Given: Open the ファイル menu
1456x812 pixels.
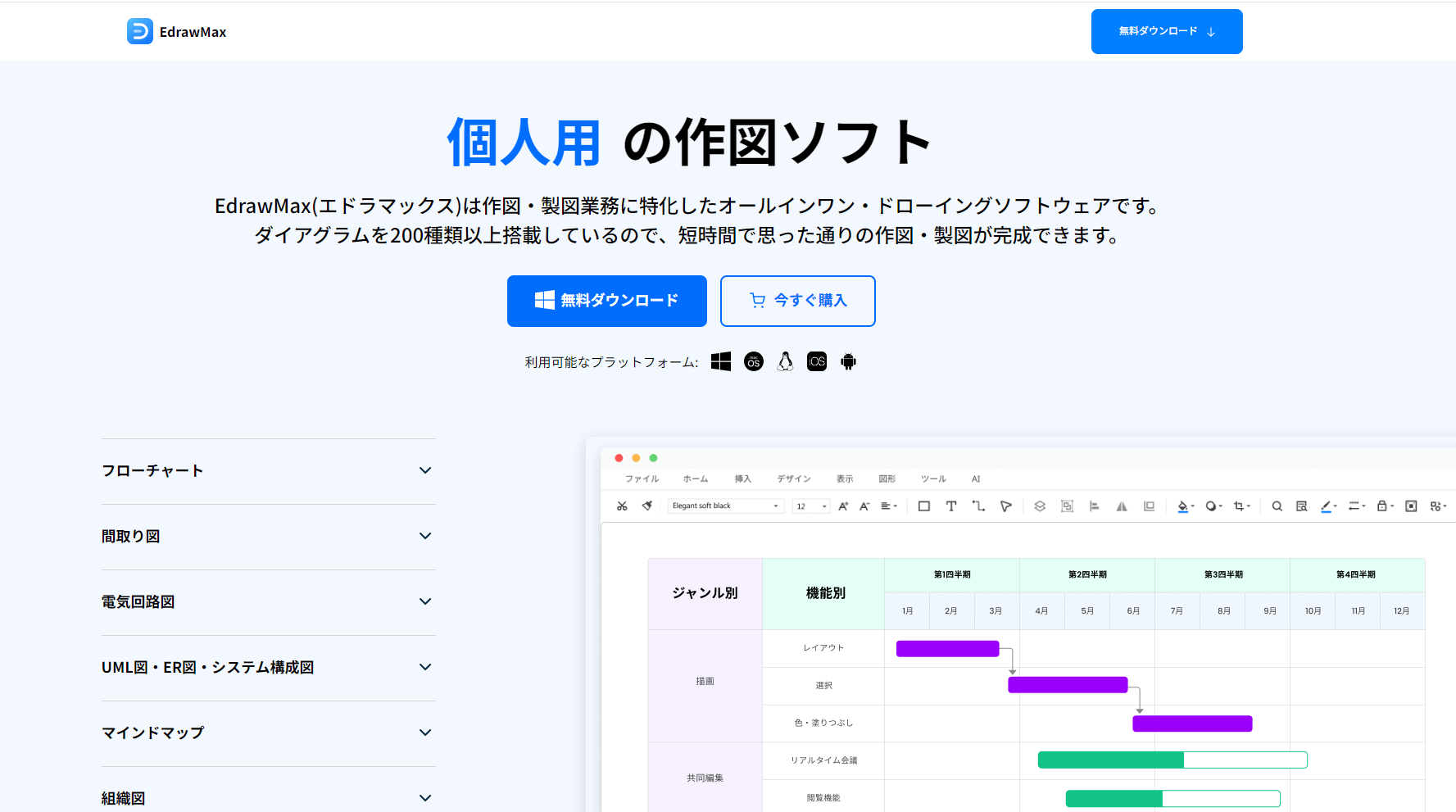Looking at the screenshot, I should coord(642,479).
